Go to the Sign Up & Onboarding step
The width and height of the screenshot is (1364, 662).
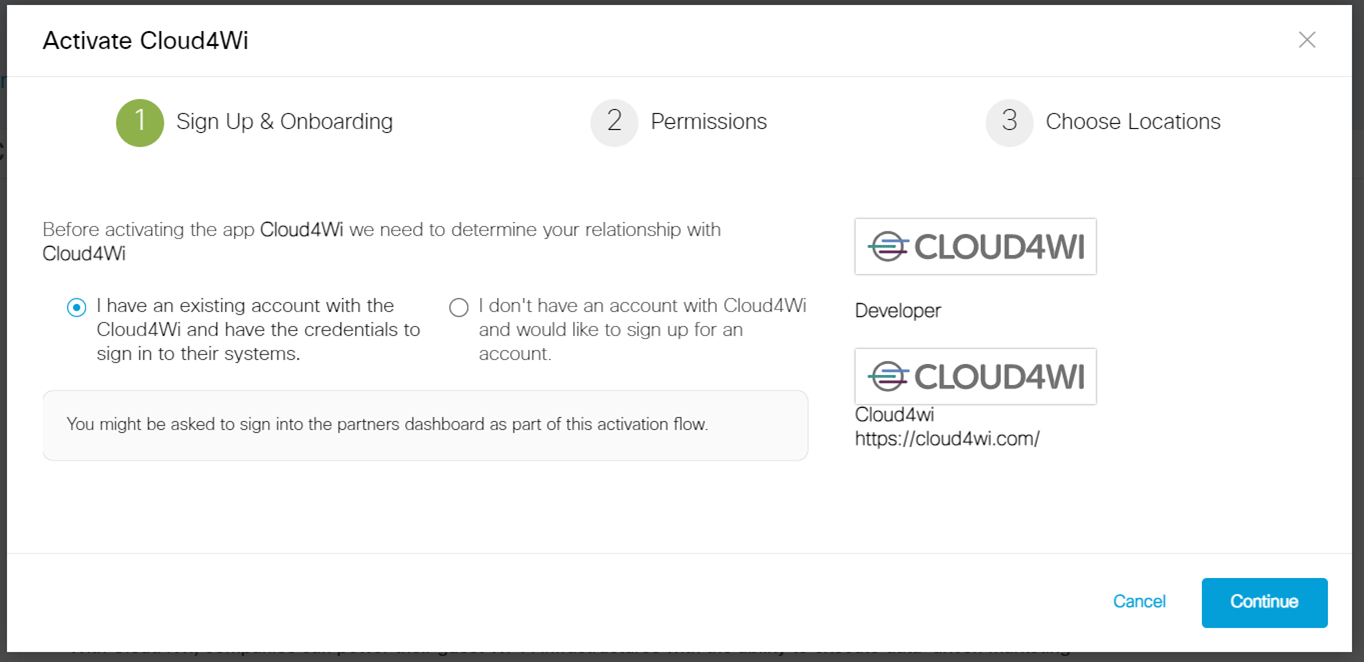(284, 122)
